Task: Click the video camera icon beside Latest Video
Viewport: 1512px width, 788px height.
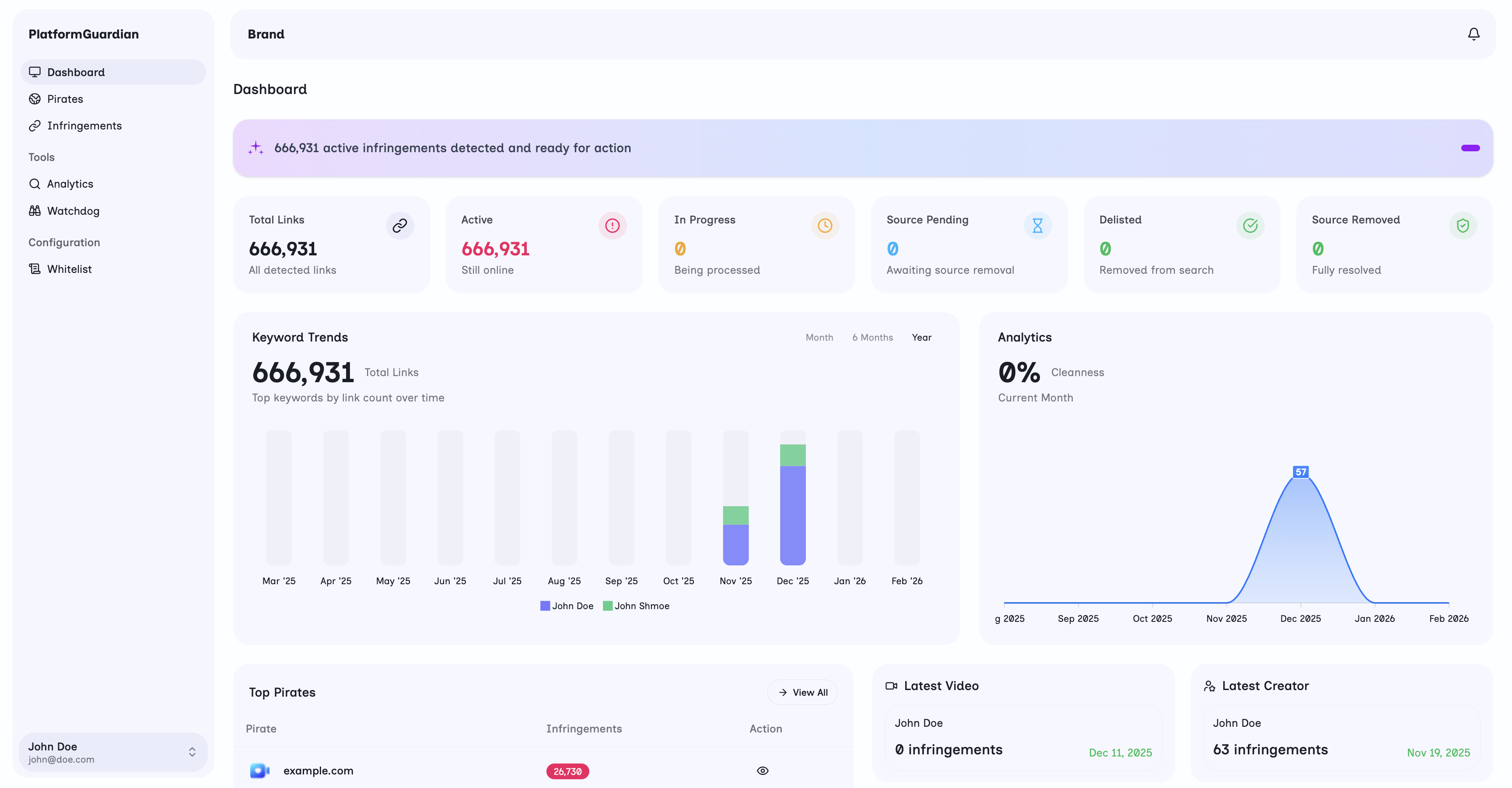Action: [891, 685]
